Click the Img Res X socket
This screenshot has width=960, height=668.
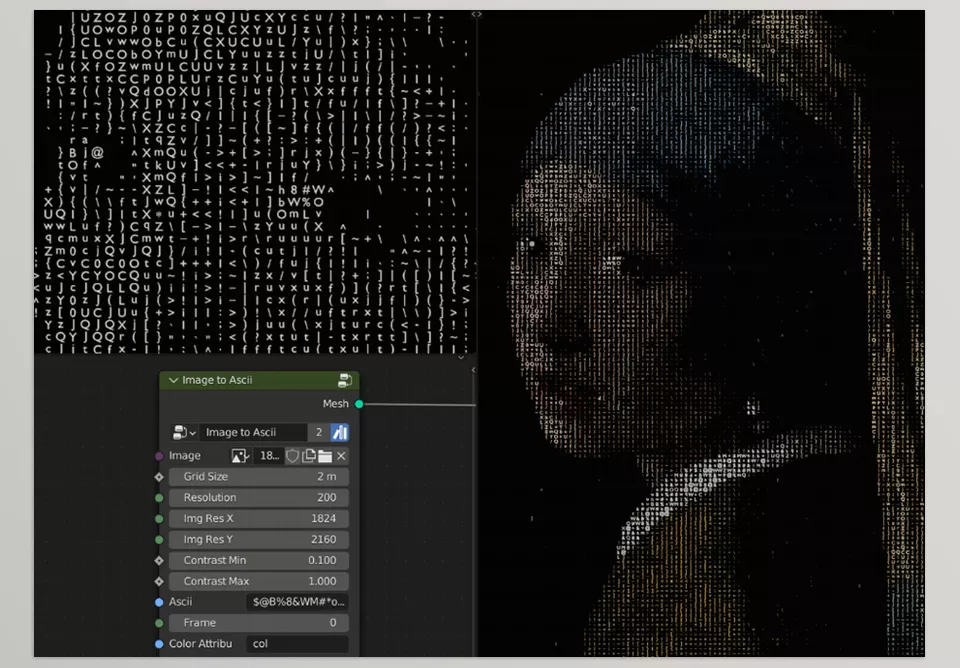159,519
